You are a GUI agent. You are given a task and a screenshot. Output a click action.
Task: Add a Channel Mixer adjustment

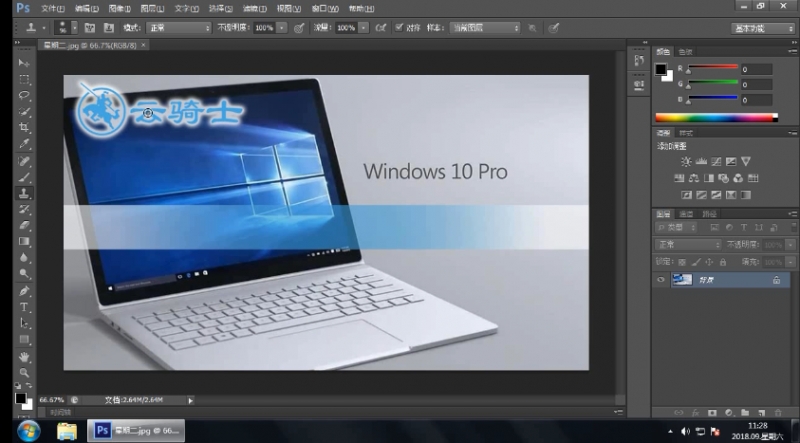coord(738,178)
